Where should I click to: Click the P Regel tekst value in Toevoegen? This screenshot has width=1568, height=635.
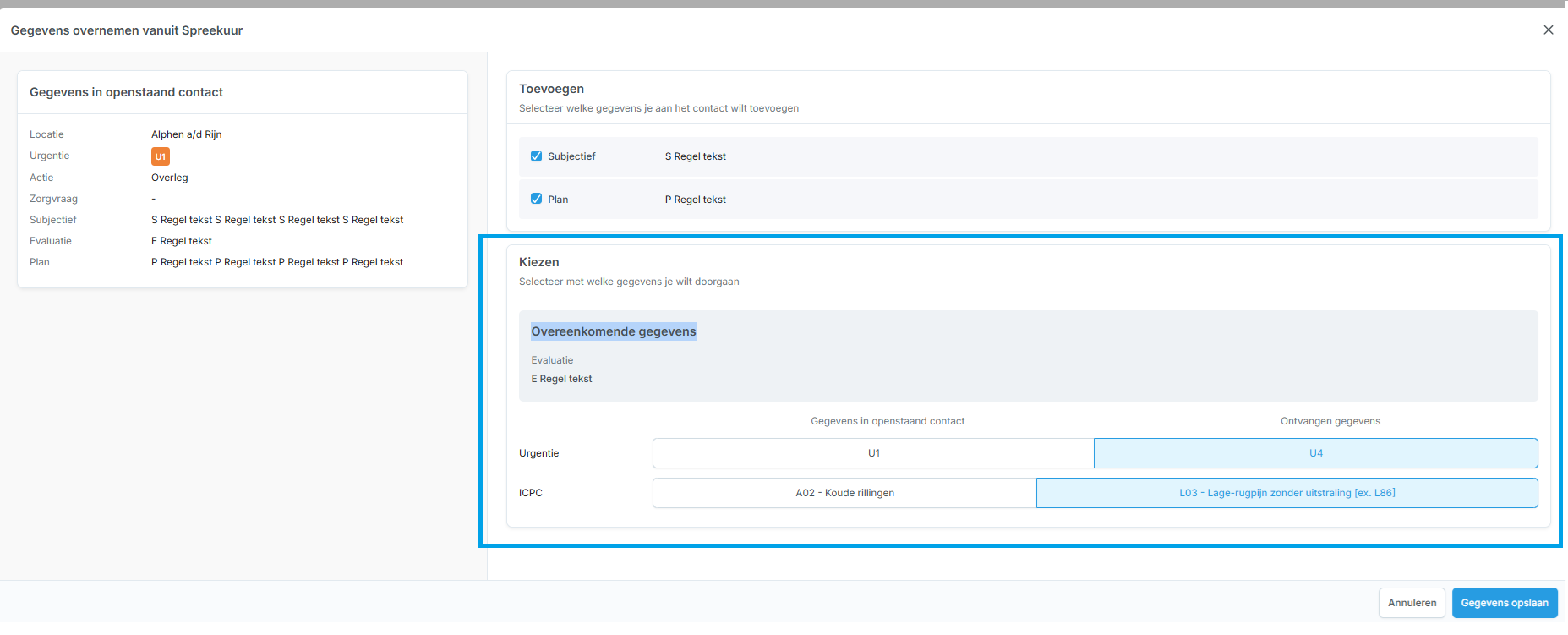click(696, 200)
